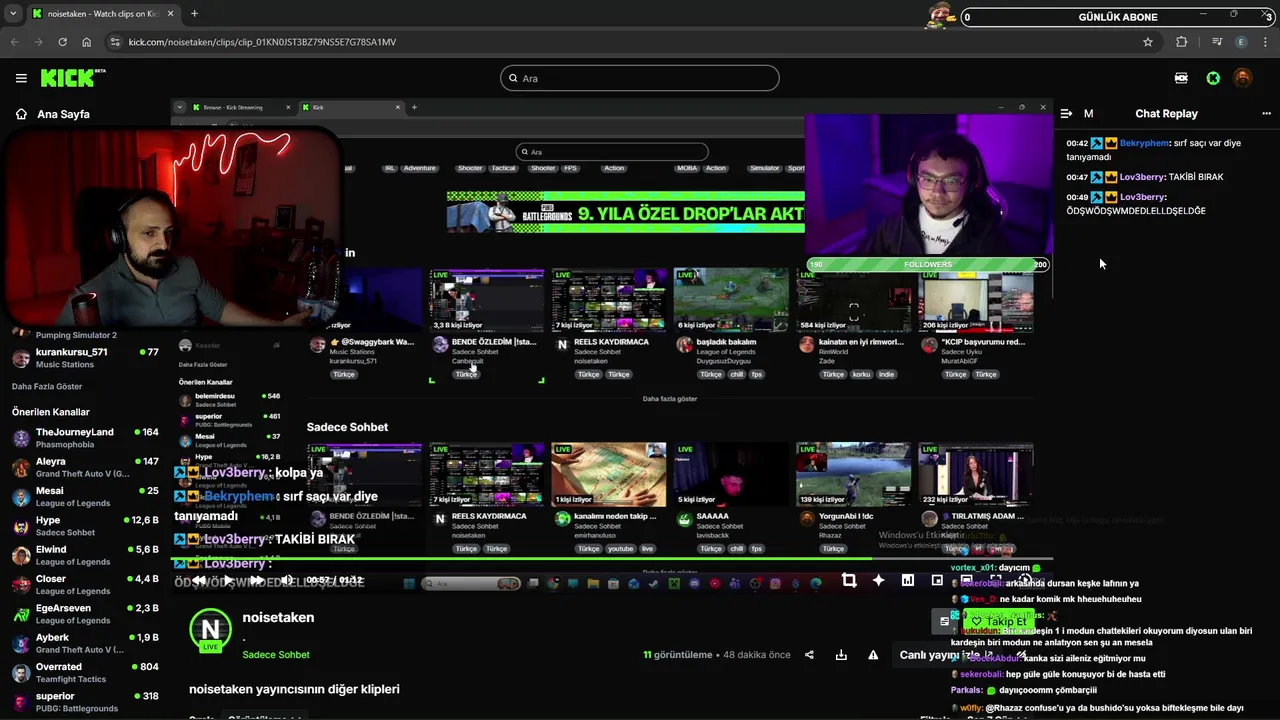Open the browser media control icon
Viewport: 1280px width, 720px height.
tap(1217, 42)
